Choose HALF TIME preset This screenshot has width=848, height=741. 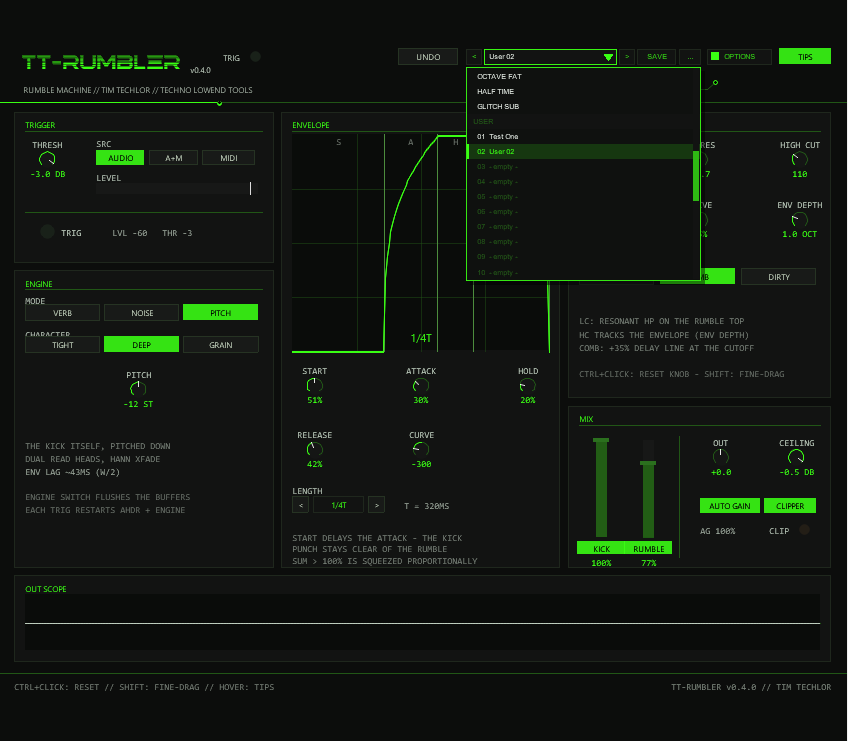point(580,91)
